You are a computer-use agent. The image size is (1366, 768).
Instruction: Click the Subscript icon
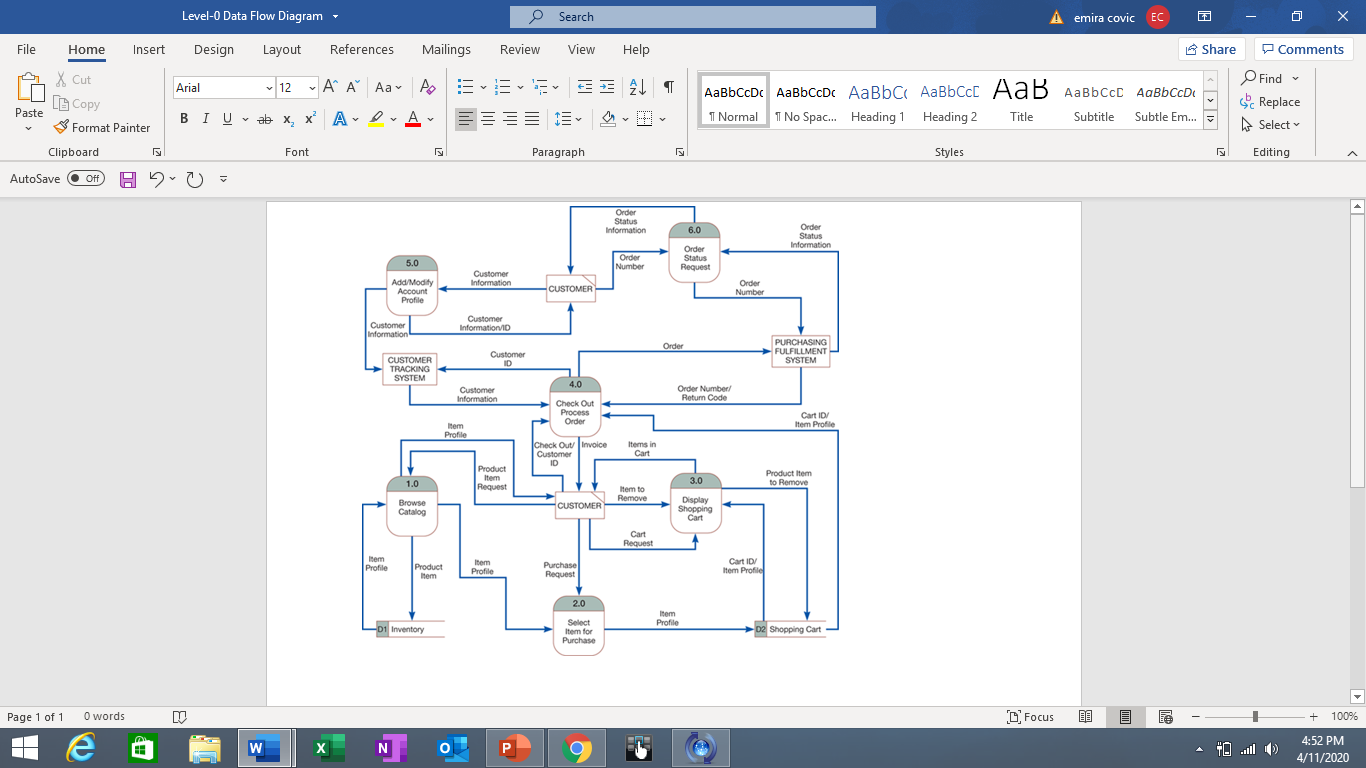[287, 118]
